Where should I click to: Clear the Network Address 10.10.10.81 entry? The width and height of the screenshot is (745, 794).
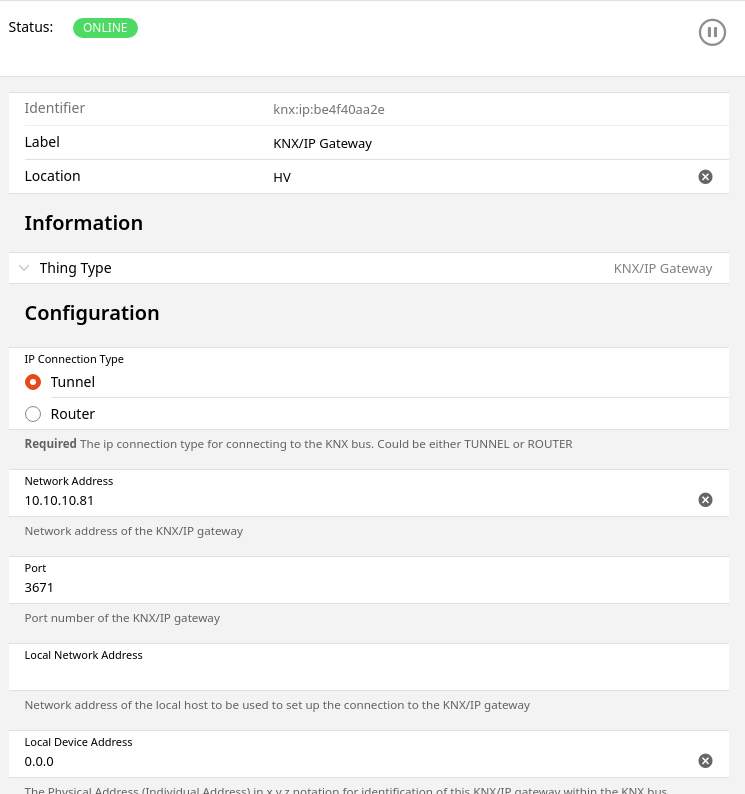(705, 500)
